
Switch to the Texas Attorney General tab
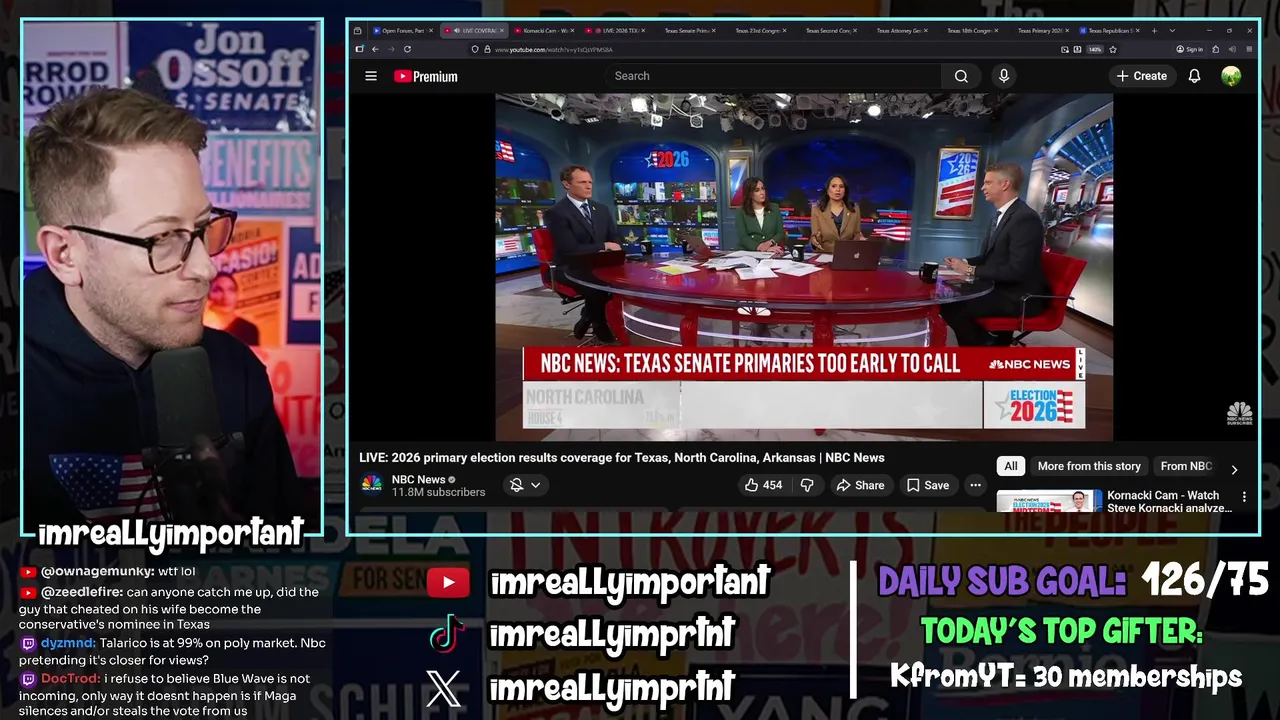[x=899, y=31]
